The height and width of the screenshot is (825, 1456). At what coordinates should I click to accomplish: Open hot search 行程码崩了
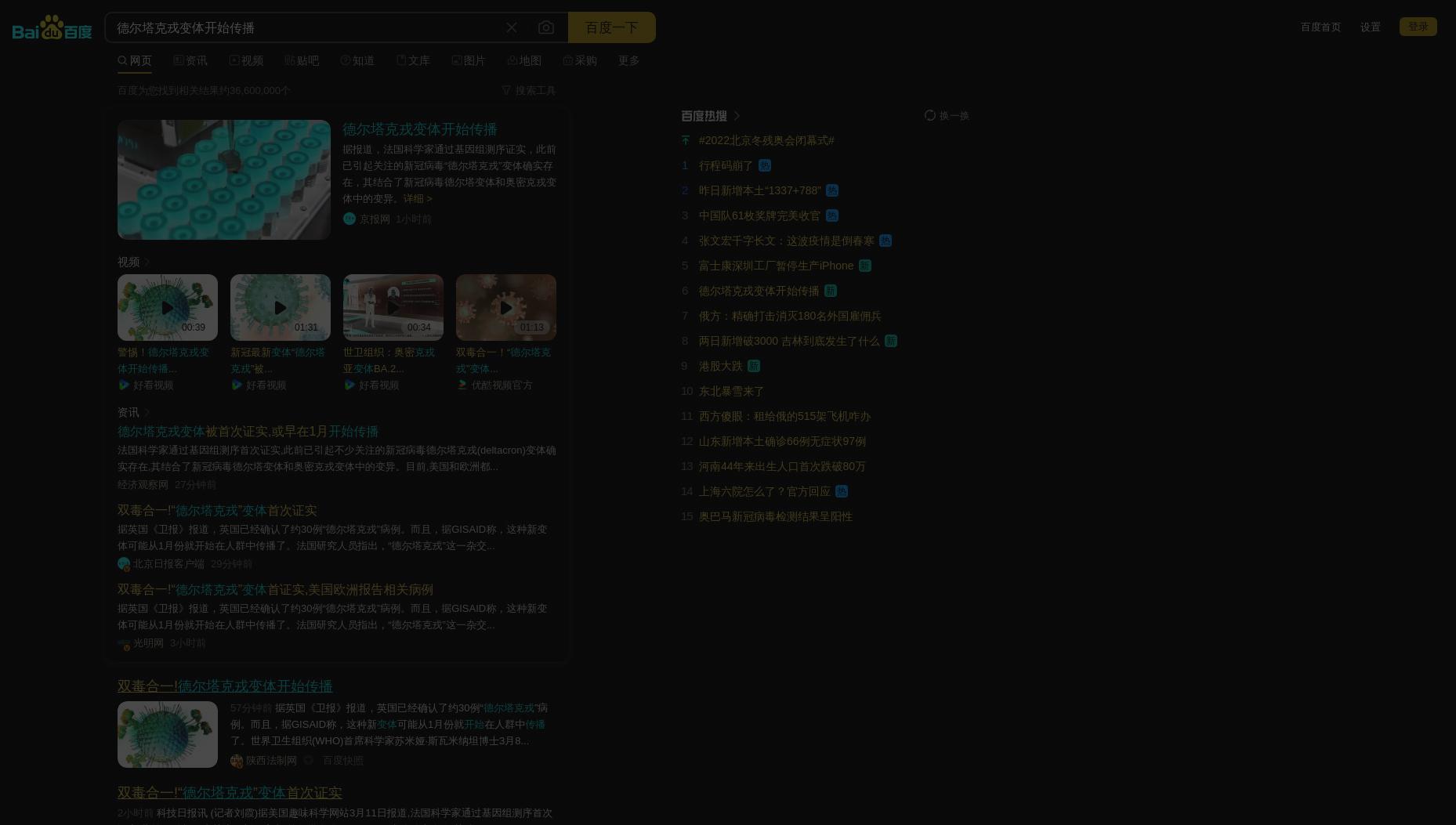pos(726,165)
